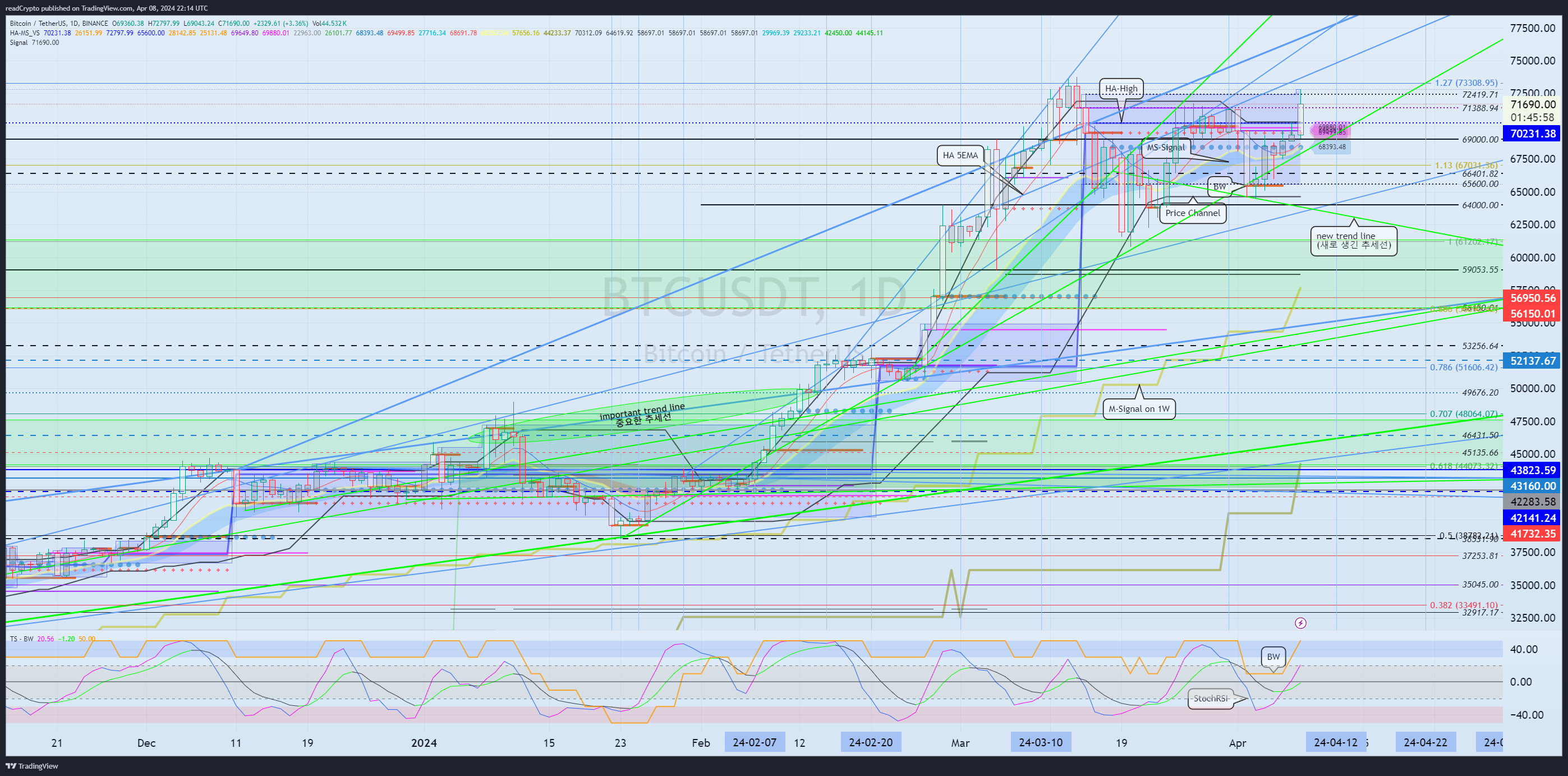Click the current price 71690.00 label

pyautogui.click(x=1533, y=104)
